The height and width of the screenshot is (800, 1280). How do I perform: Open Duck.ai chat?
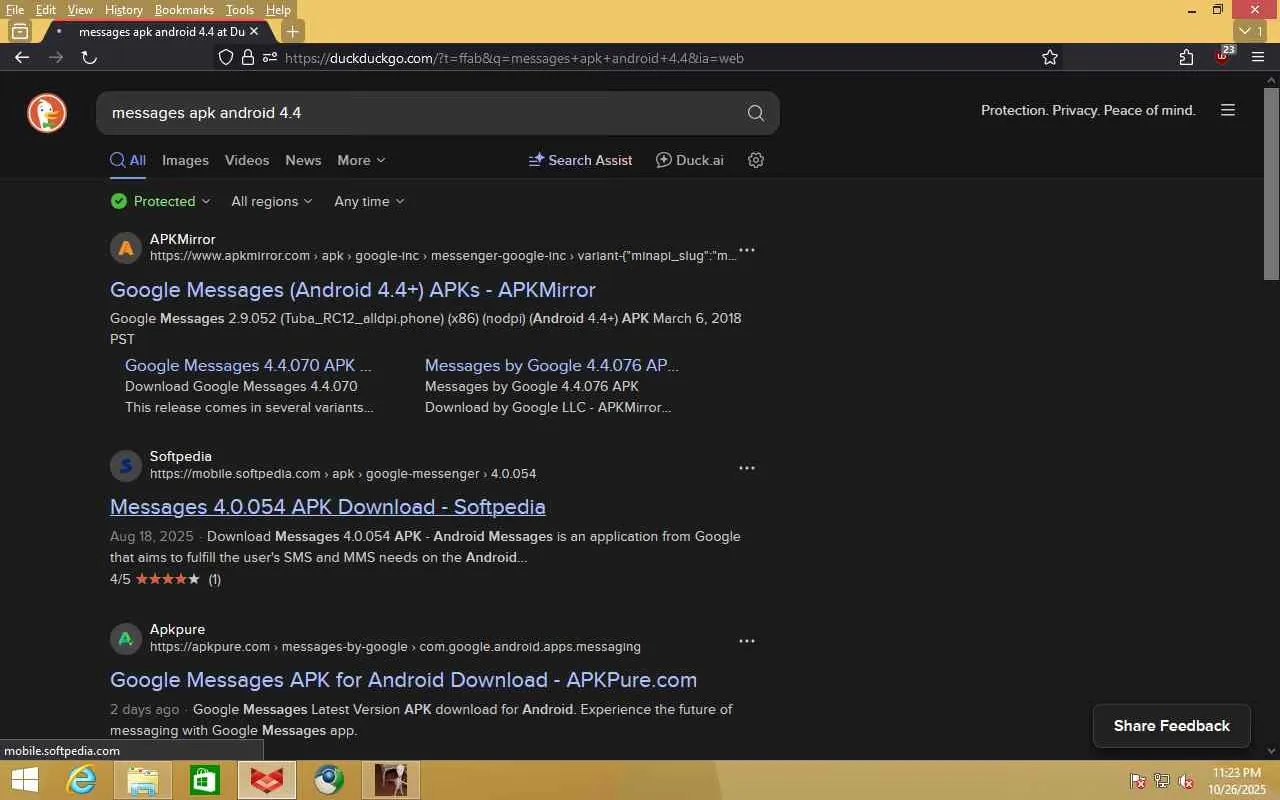[690, 160]
